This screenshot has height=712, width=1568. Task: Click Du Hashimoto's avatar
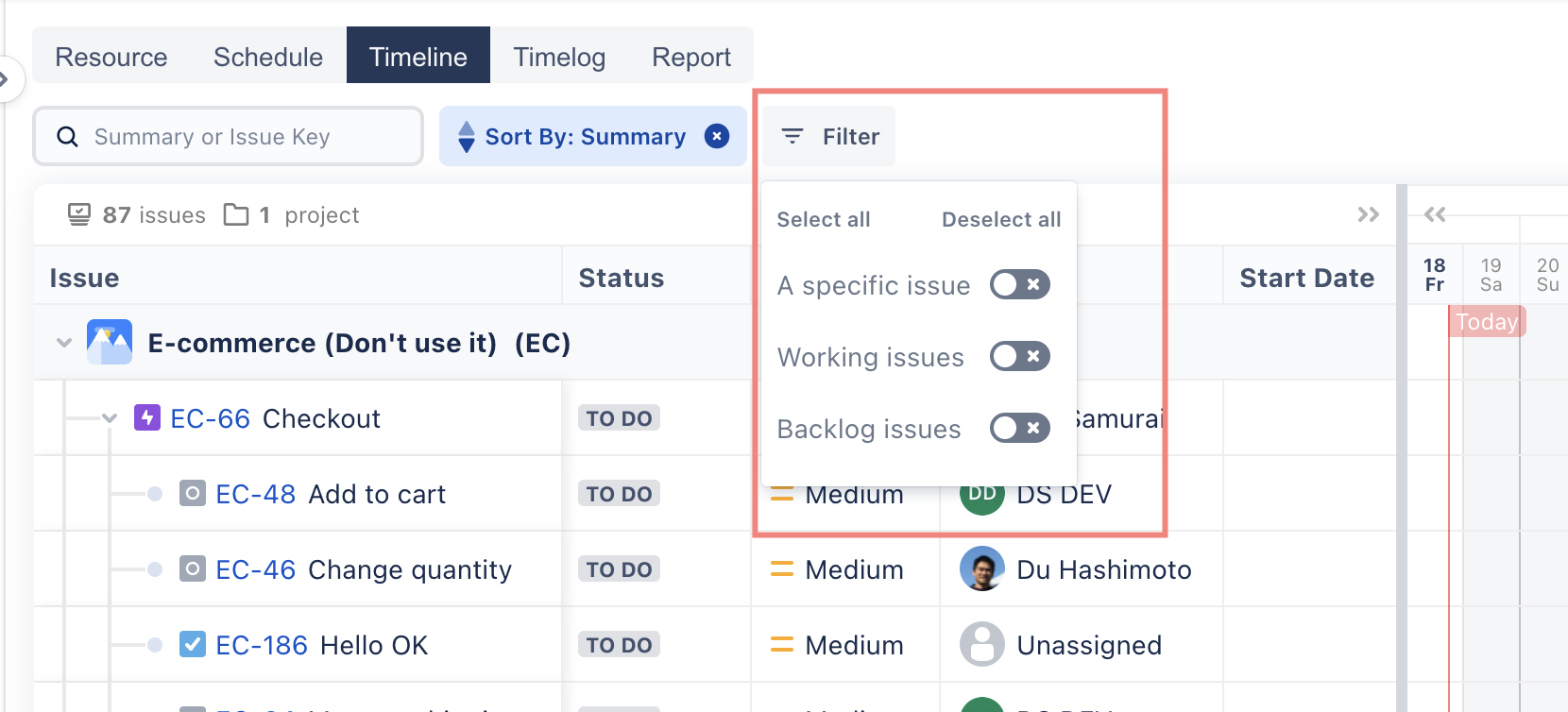click(x=981, y=568)
